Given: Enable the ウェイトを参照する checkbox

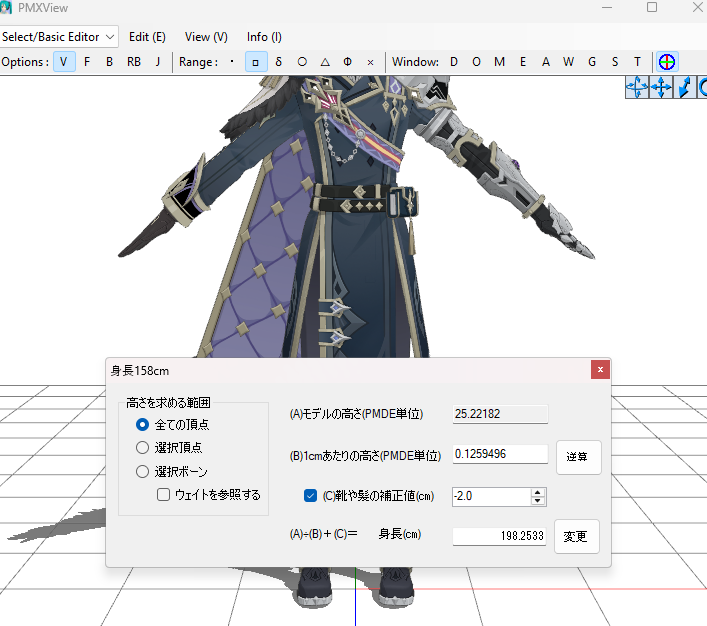Looking at the screenshot, I should tap(163, 495).
